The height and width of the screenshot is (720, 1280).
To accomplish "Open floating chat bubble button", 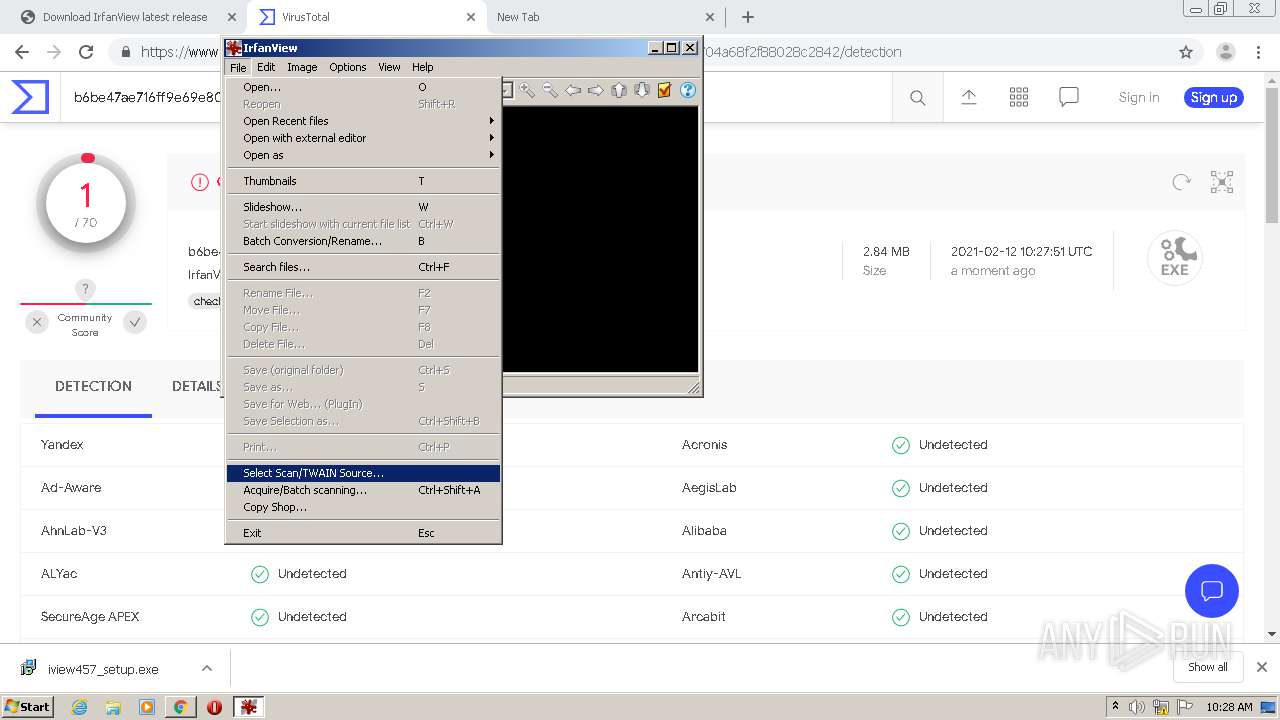I will (x=1212, y=590).
